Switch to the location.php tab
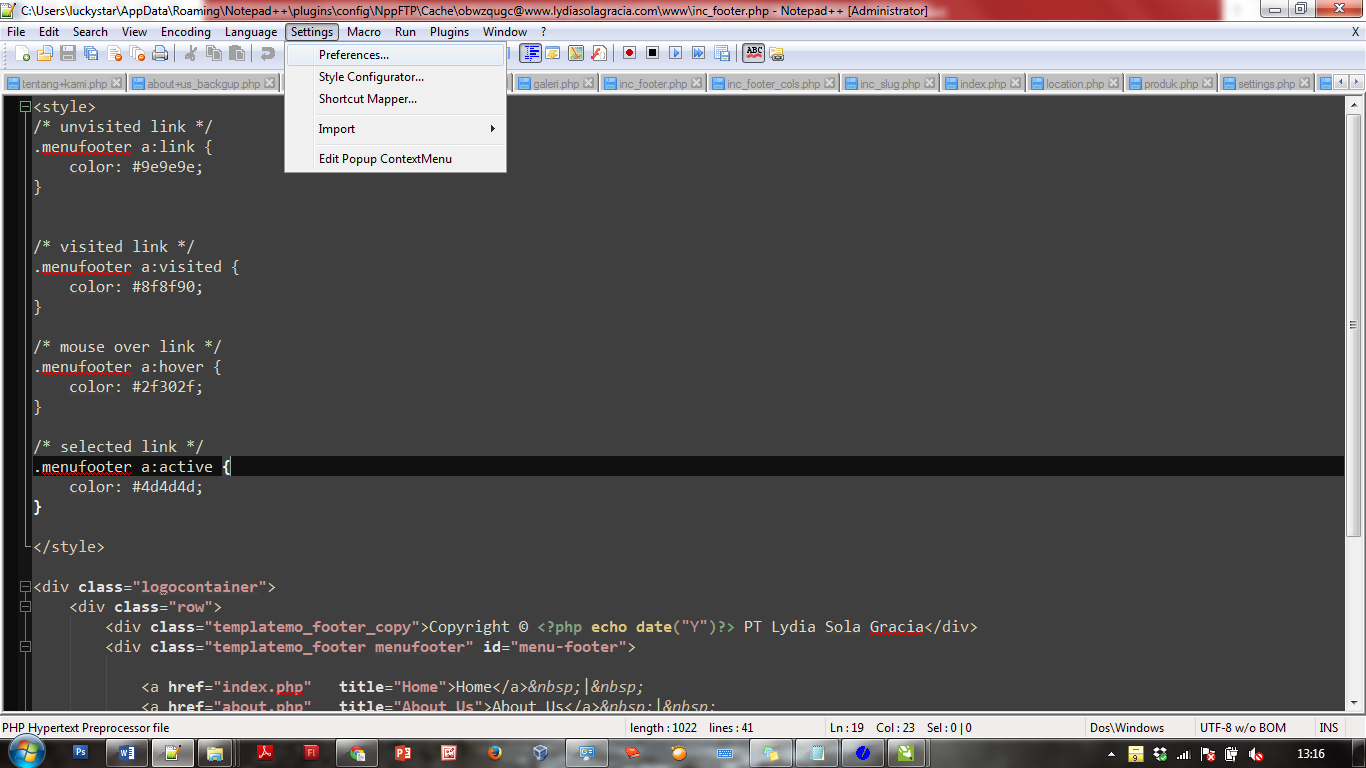Viewport: 1366px width, 768px height. 1075,84
